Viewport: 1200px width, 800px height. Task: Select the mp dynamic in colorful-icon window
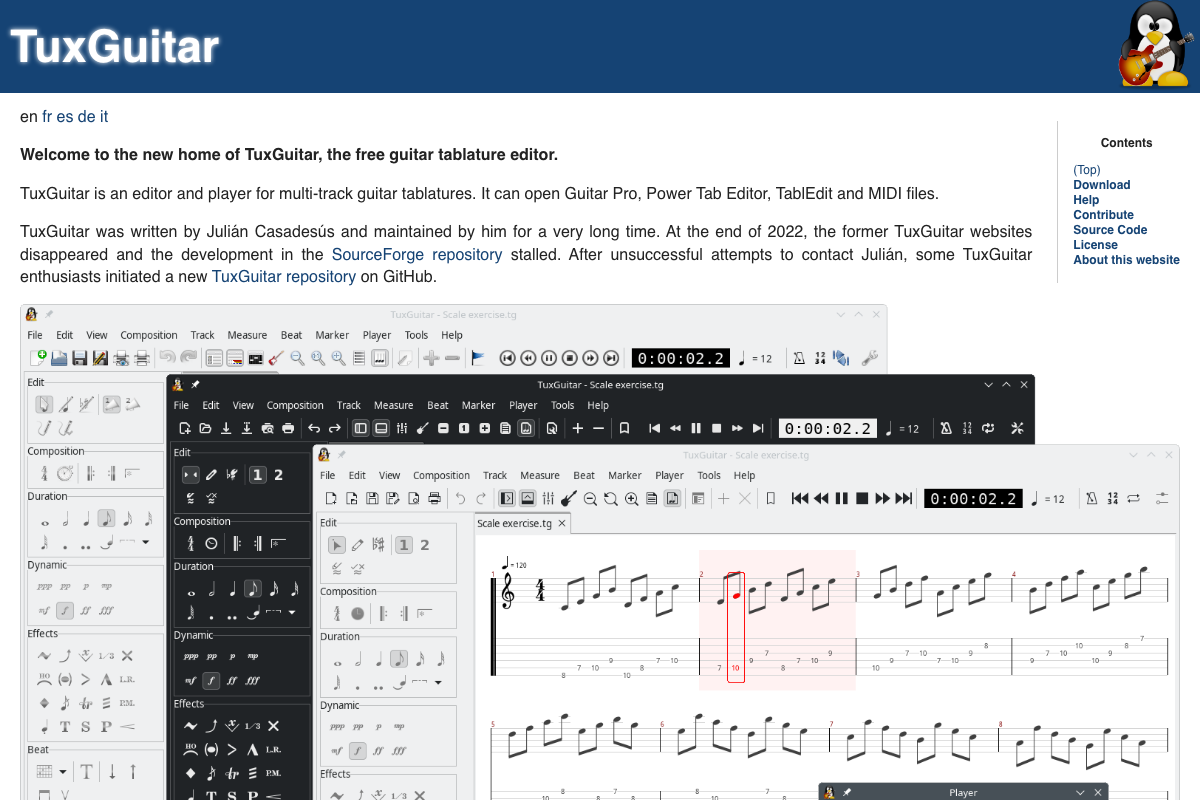click(107, 586)
